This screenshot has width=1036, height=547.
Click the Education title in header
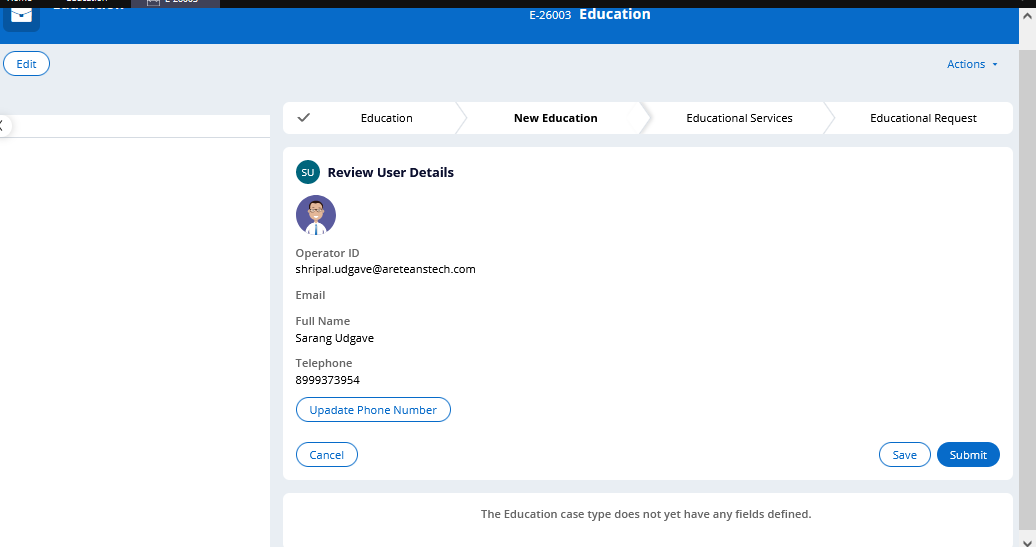[614, 14]
